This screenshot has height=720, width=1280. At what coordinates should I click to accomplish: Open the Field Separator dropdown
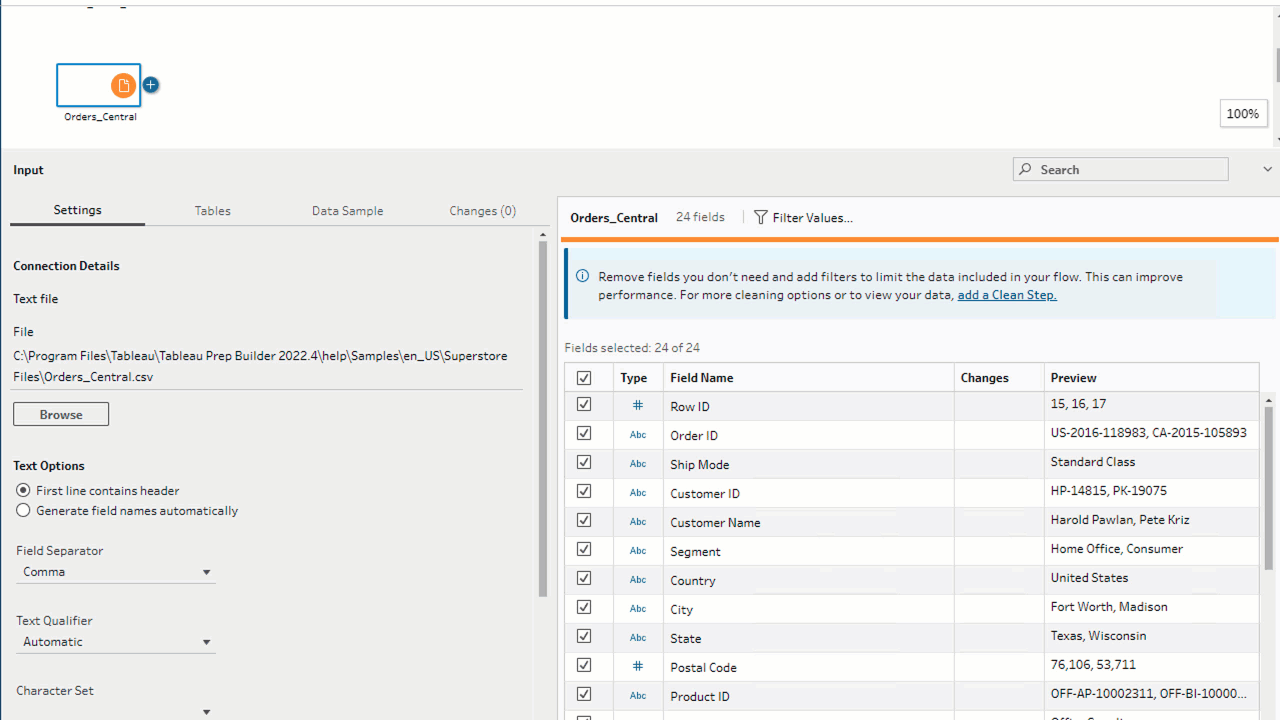click(x=115, y=572)
